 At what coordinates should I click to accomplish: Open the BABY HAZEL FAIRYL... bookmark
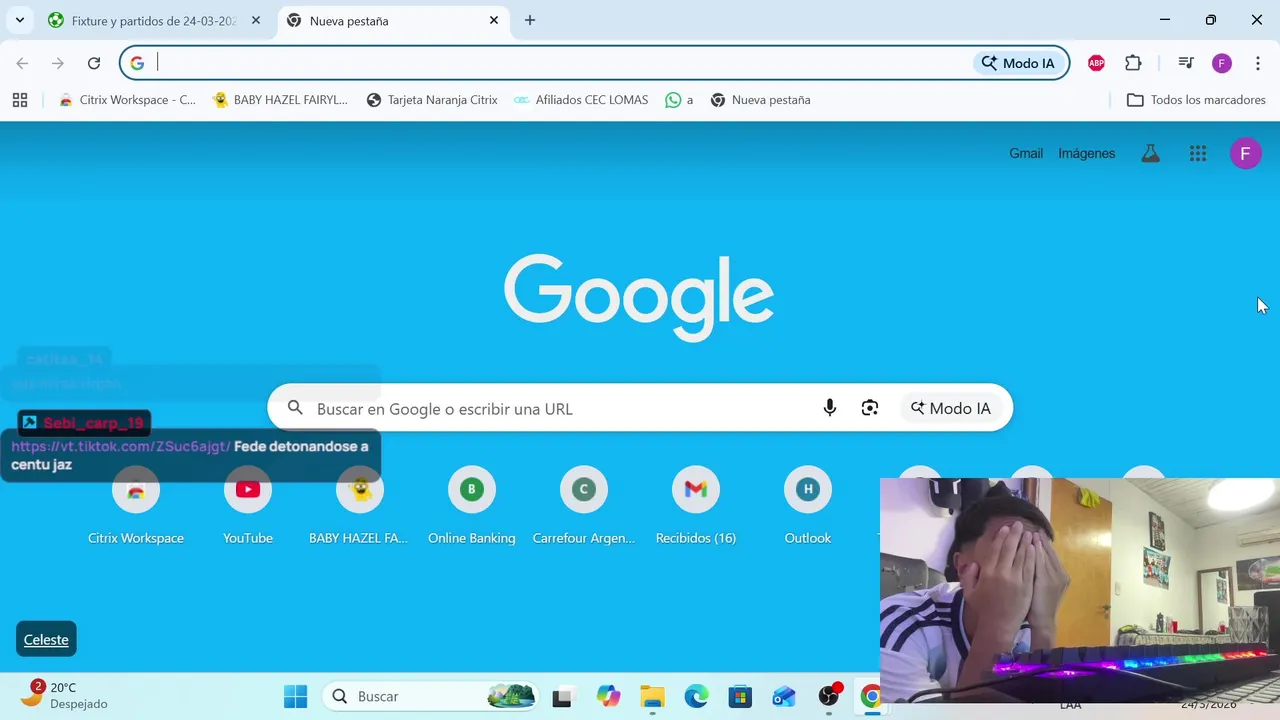pos(281,100)
